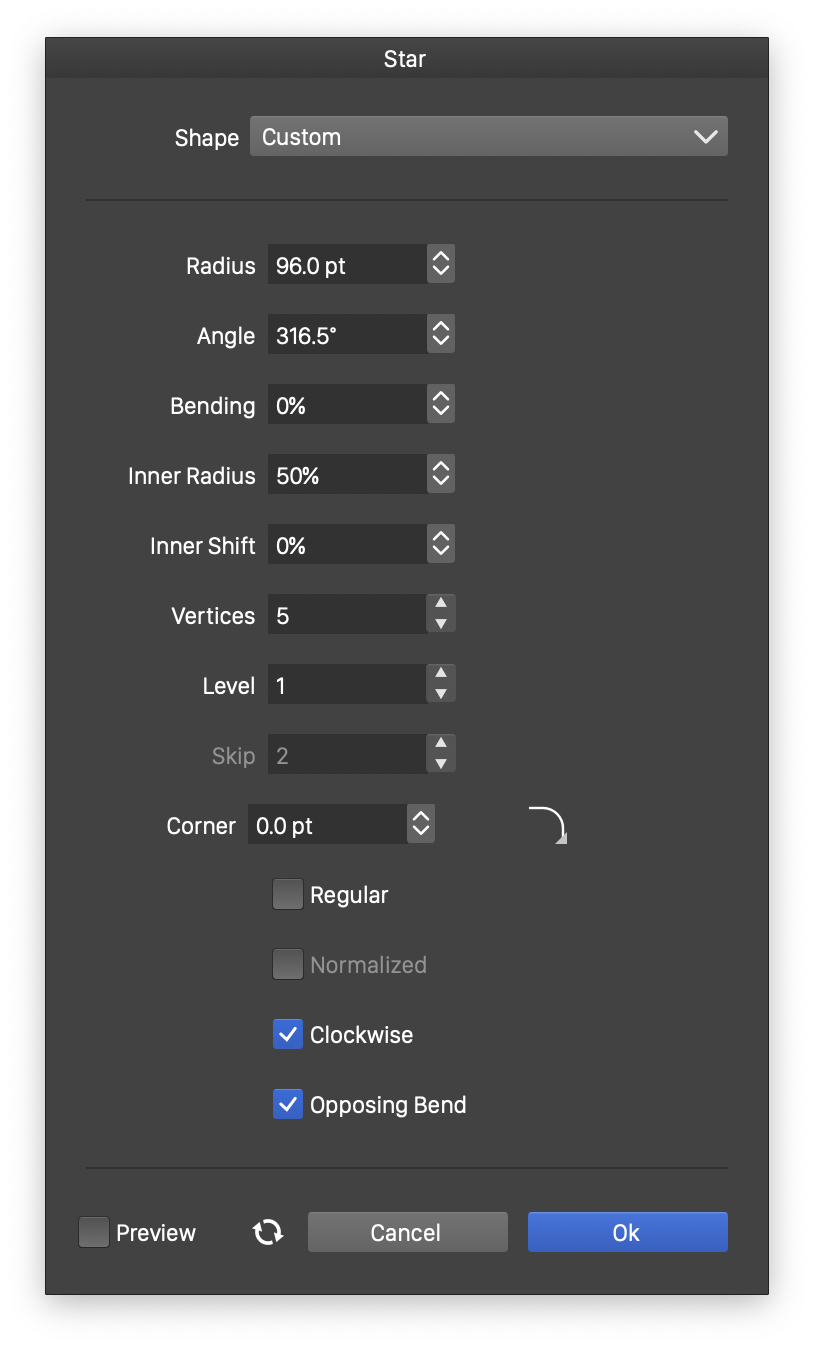Click the Radius stepper arrows
The height and width of the screenshot is (1348, 814).
click(441, 265)
